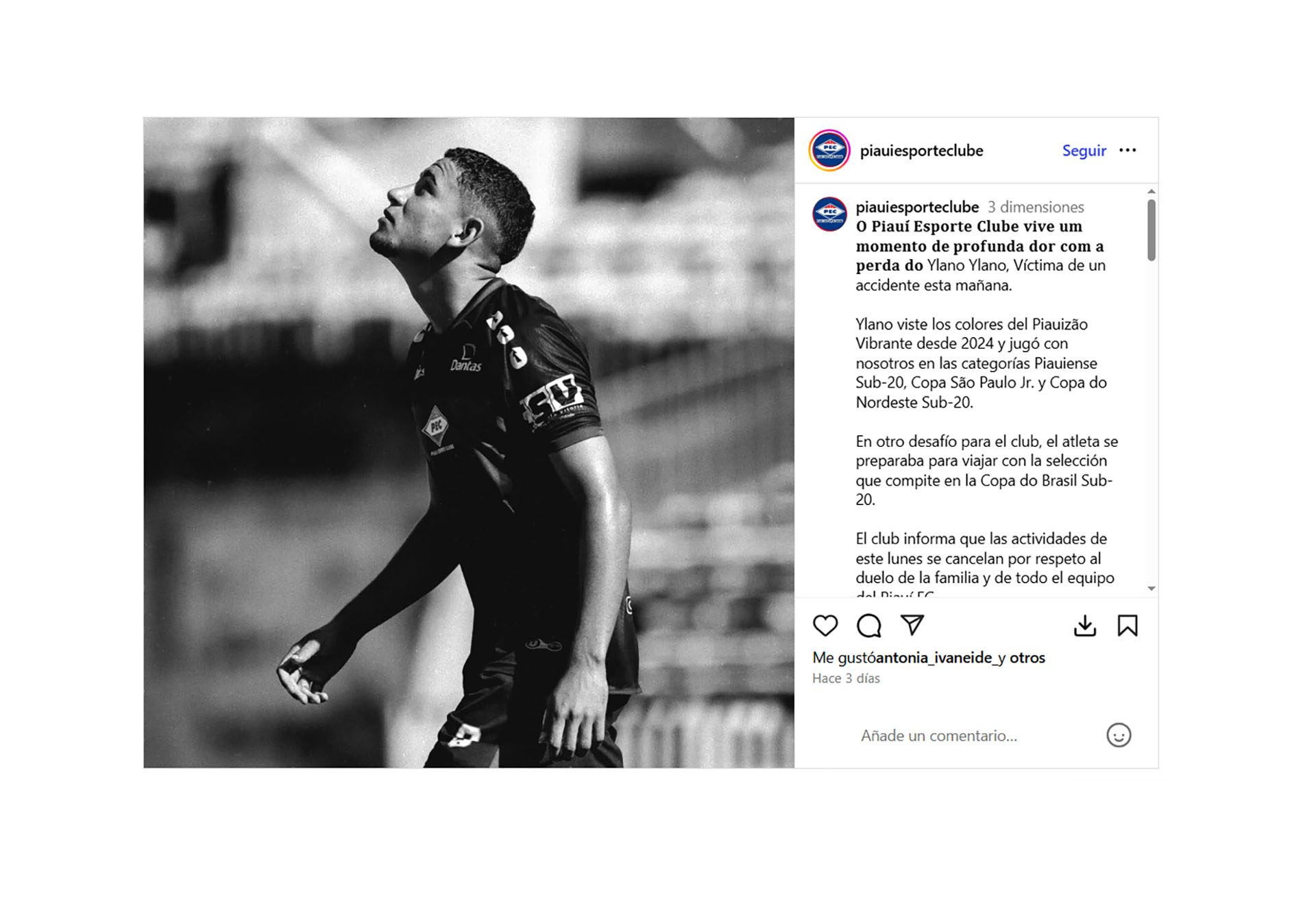Open the three-dot more options menu
Screen dimensions: 1316x897
click(1128, 151)
